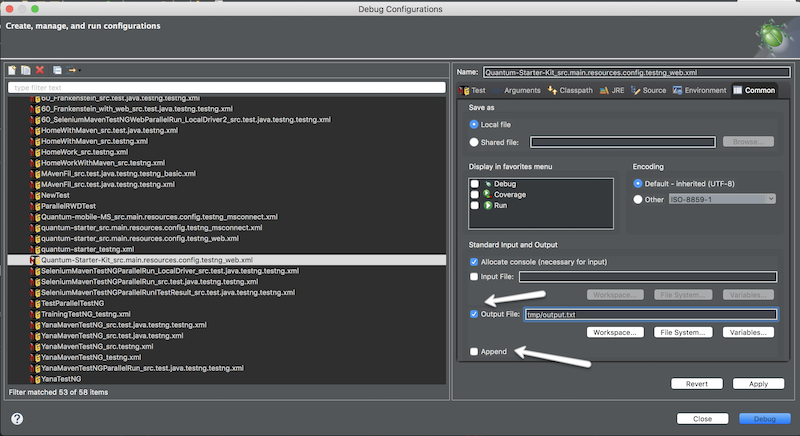800x436 pixels.
Task: Click the type filter text search field
Action: pyautogui.click(x=225, y=88)
